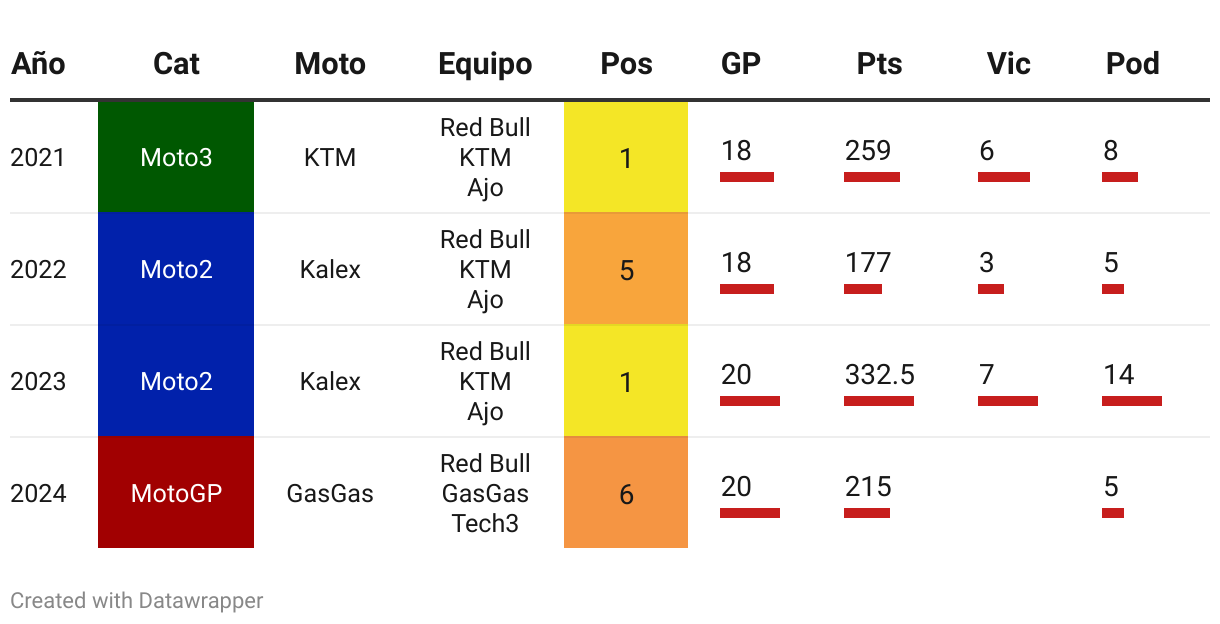Click the blue Moto2 cell for 2022

(x=176, y=269)
